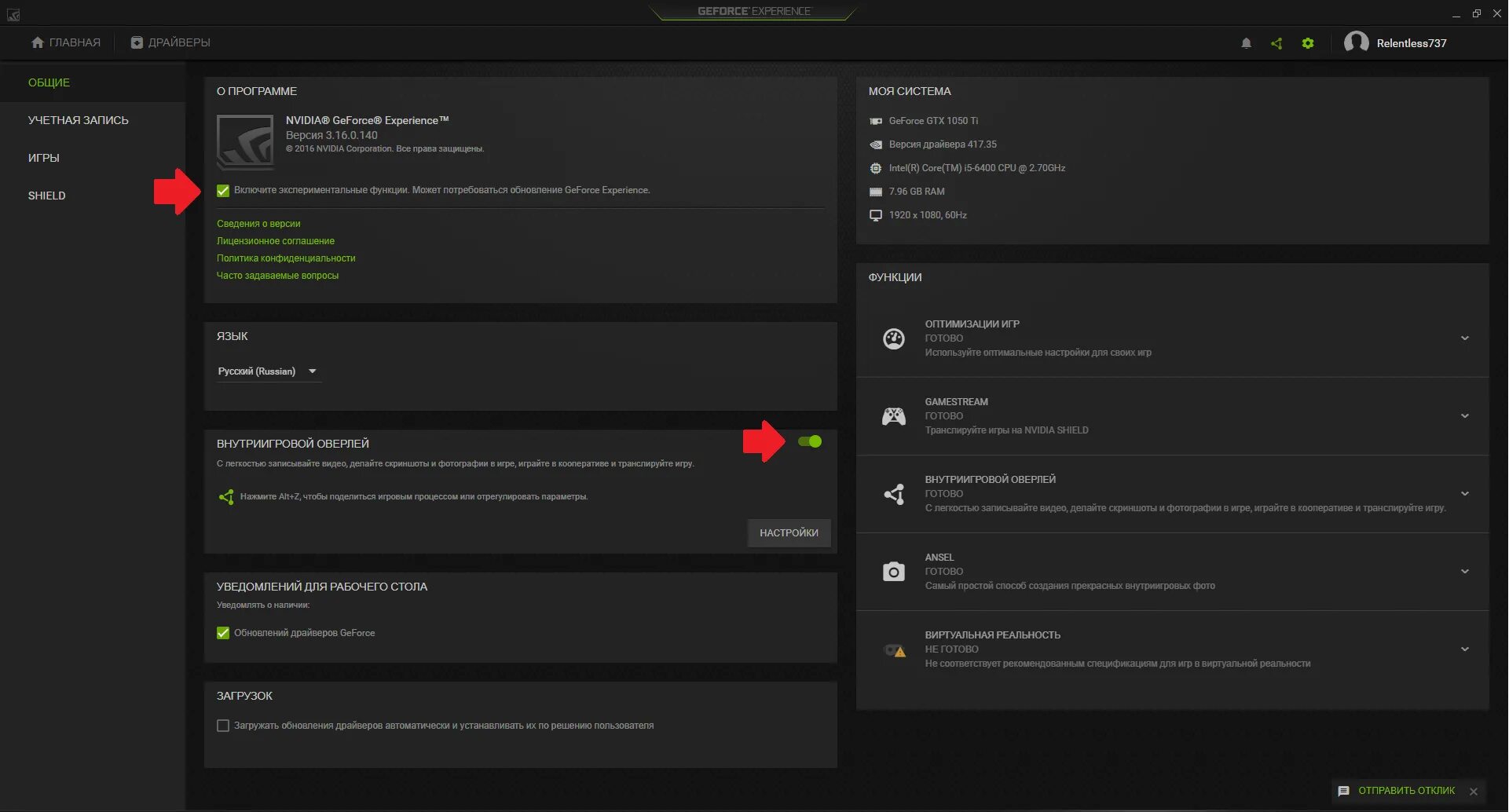Open Политика конфиденциальности link
This screenshot has height=812, width=1509.
pyautogui.click(x=286, y=258)
